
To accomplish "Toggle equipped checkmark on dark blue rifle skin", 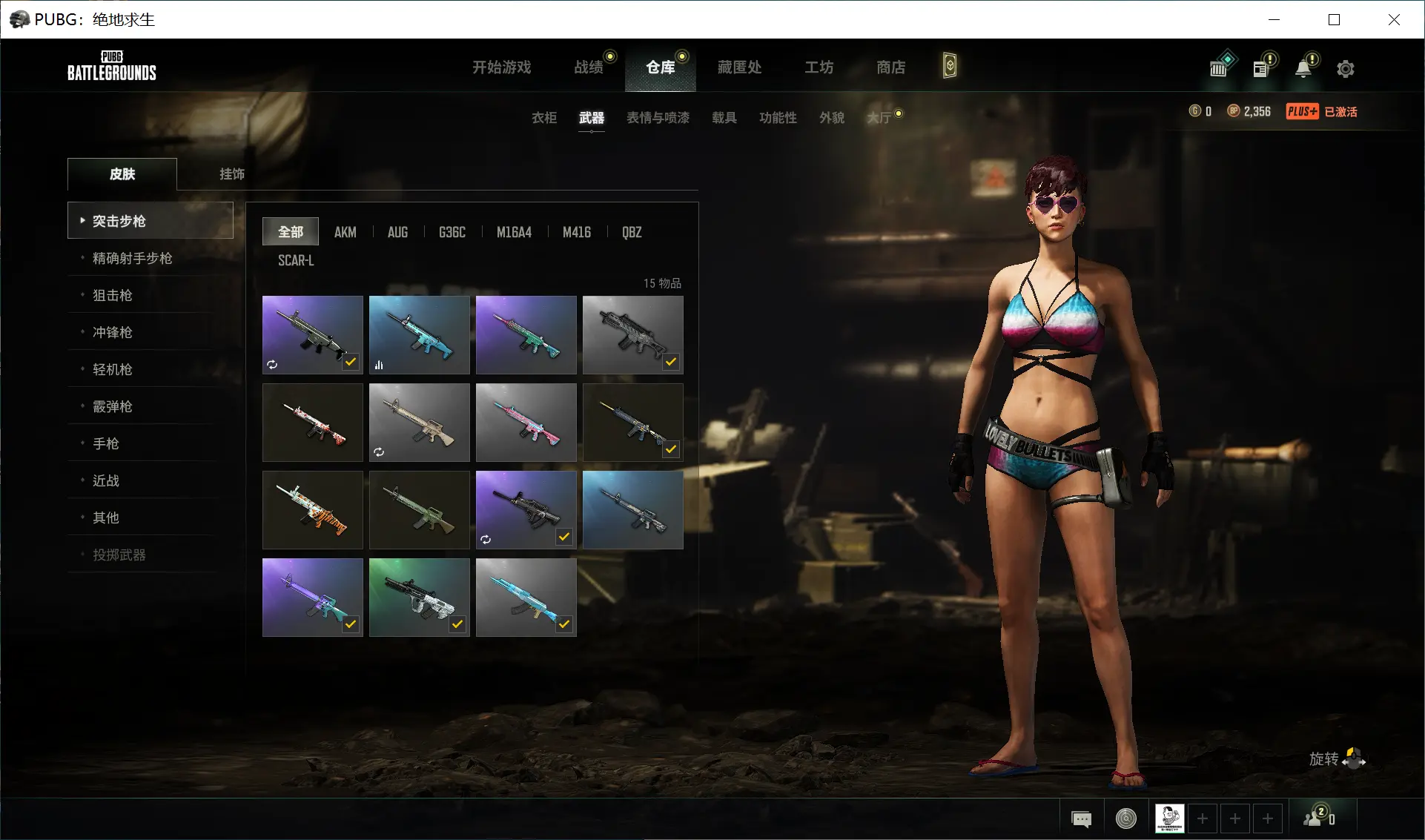I will point(671,449).
